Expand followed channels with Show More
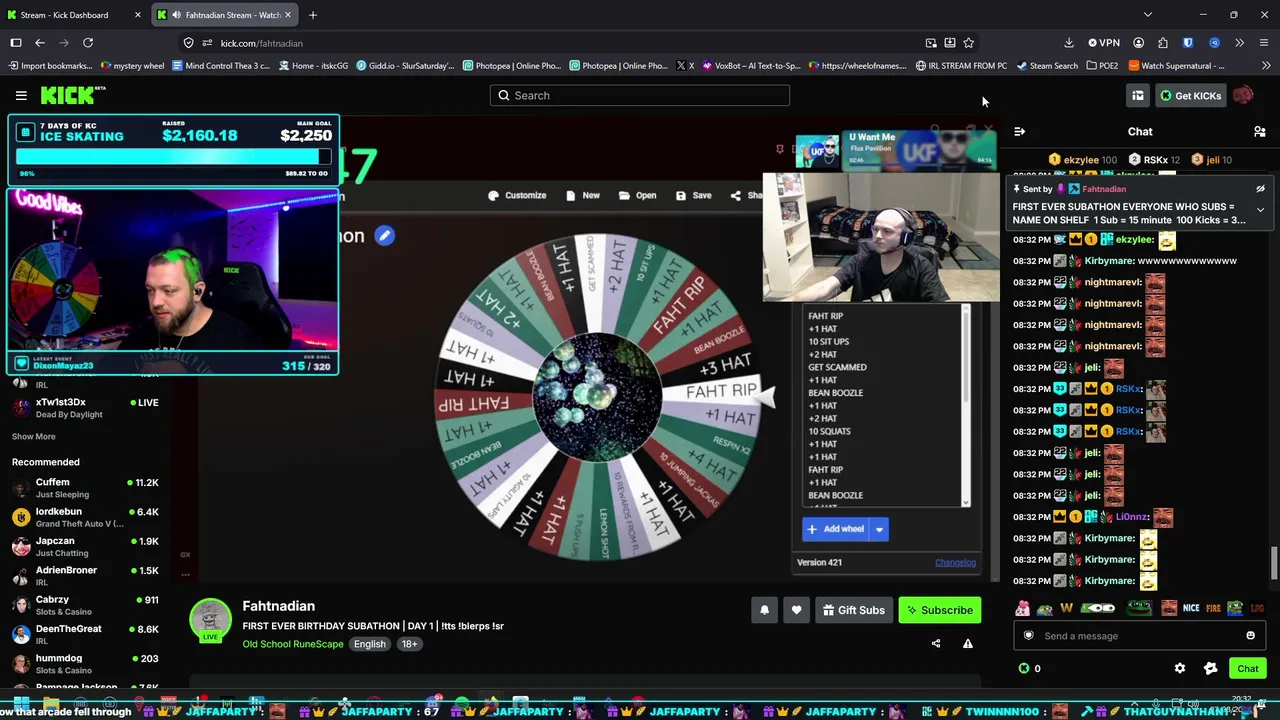1280x720 pixels. click(34, 436)
